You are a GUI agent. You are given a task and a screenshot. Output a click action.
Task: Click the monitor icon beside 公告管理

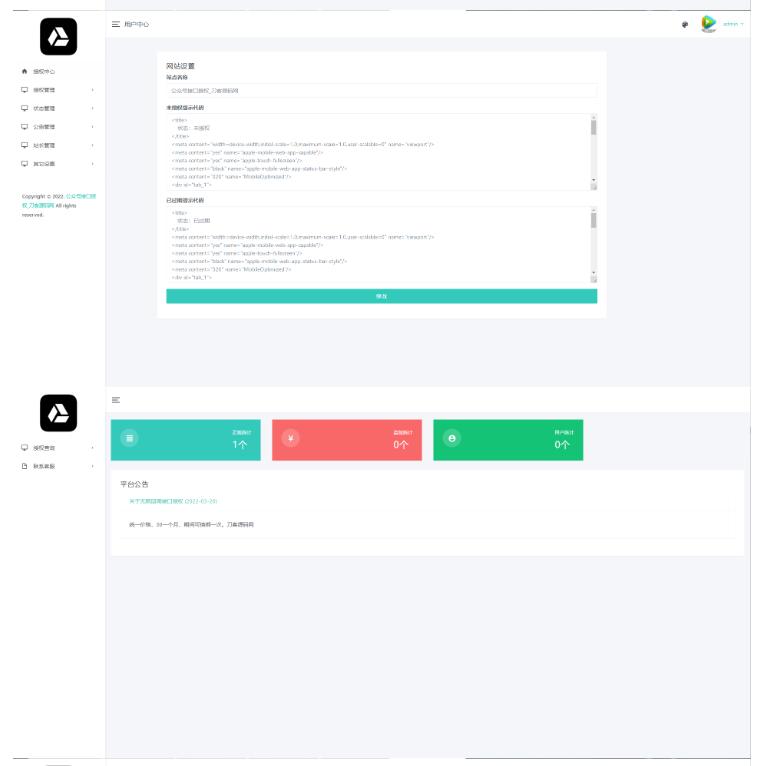click(25, 127)
